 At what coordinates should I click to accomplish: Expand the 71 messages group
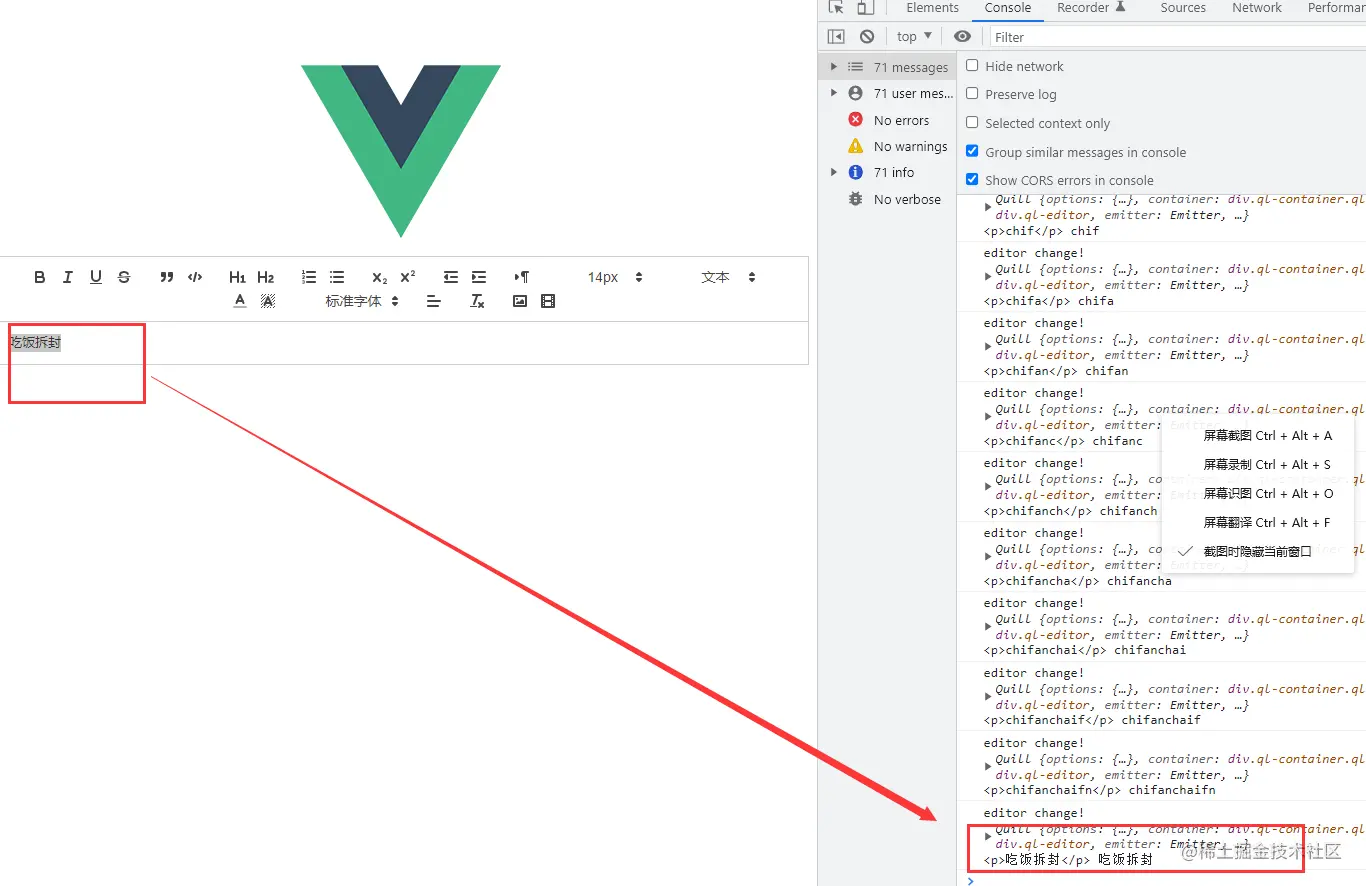point(834,67)
